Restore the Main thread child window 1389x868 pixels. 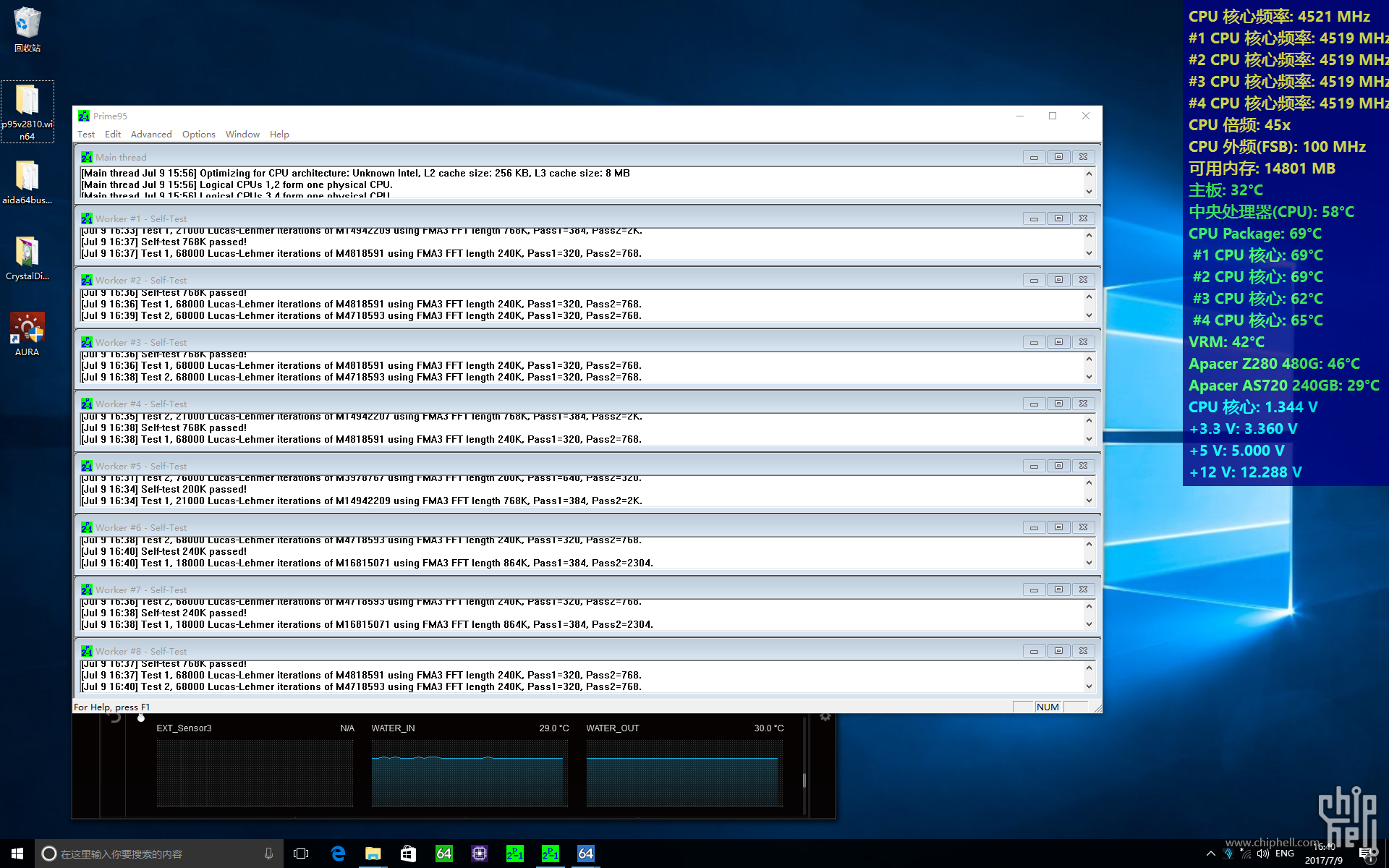pyautogui.click(x=1058, y=157)
